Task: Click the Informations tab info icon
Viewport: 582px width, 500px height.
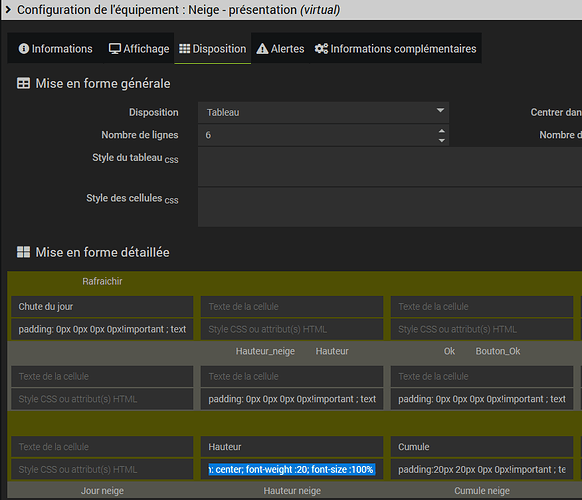Action: [x=24, y=49]
